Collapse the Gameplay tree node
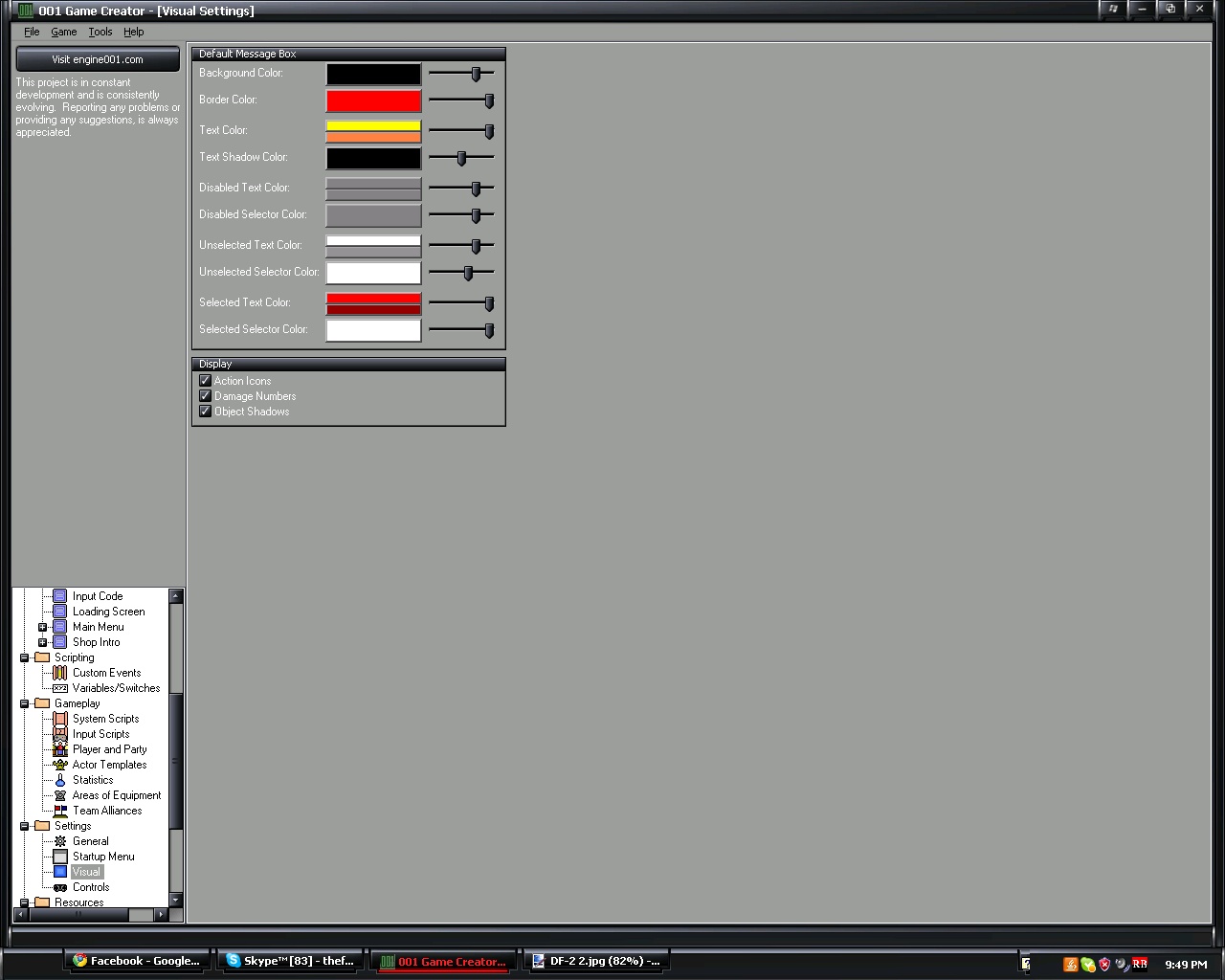 24,703
